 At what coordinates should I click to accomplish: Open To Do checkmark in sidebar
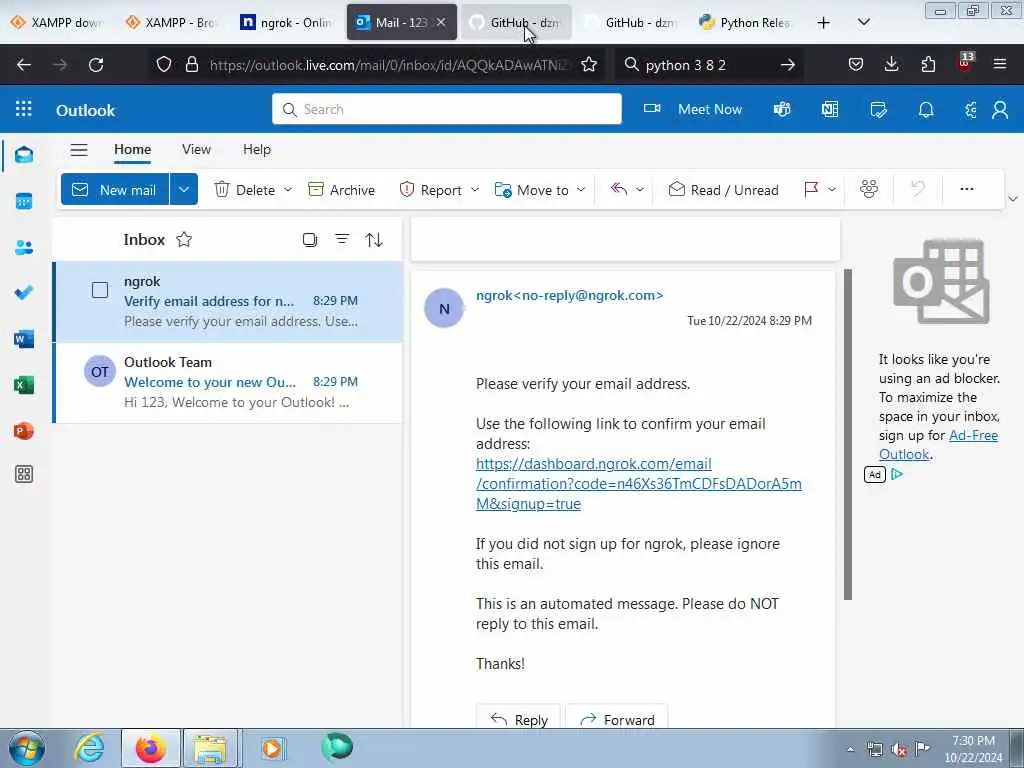click(24, 293)
